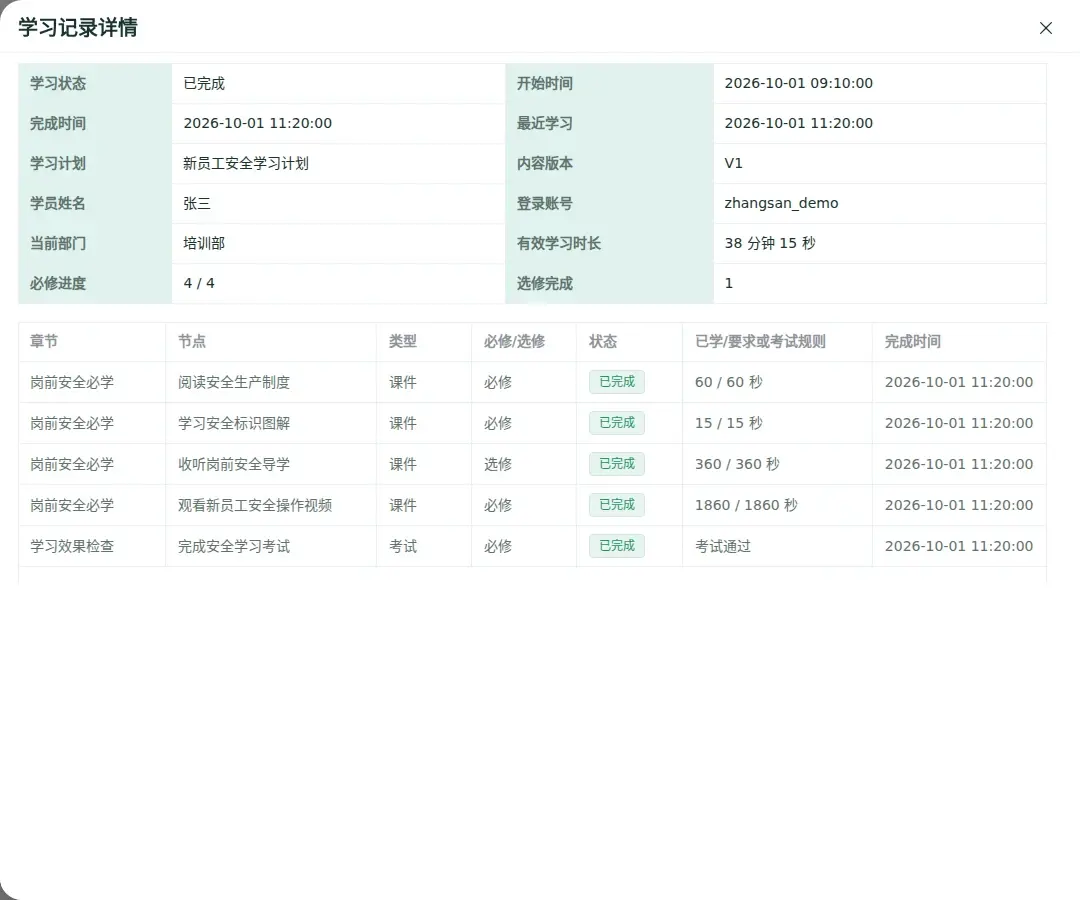
Task: Click 已完成 tag in 完成安全学习考试 row
Action: click(617, 545)
